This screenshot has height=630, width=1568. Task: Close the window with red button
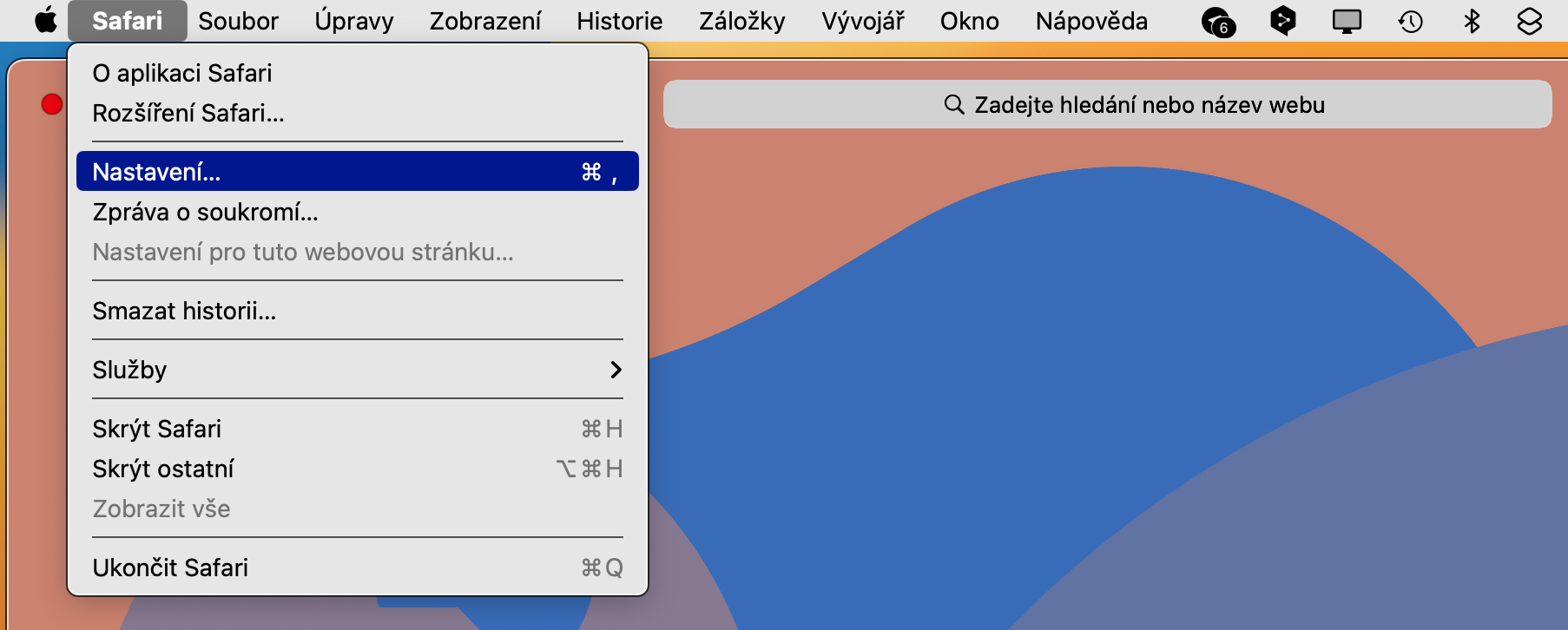click(52, 104)
